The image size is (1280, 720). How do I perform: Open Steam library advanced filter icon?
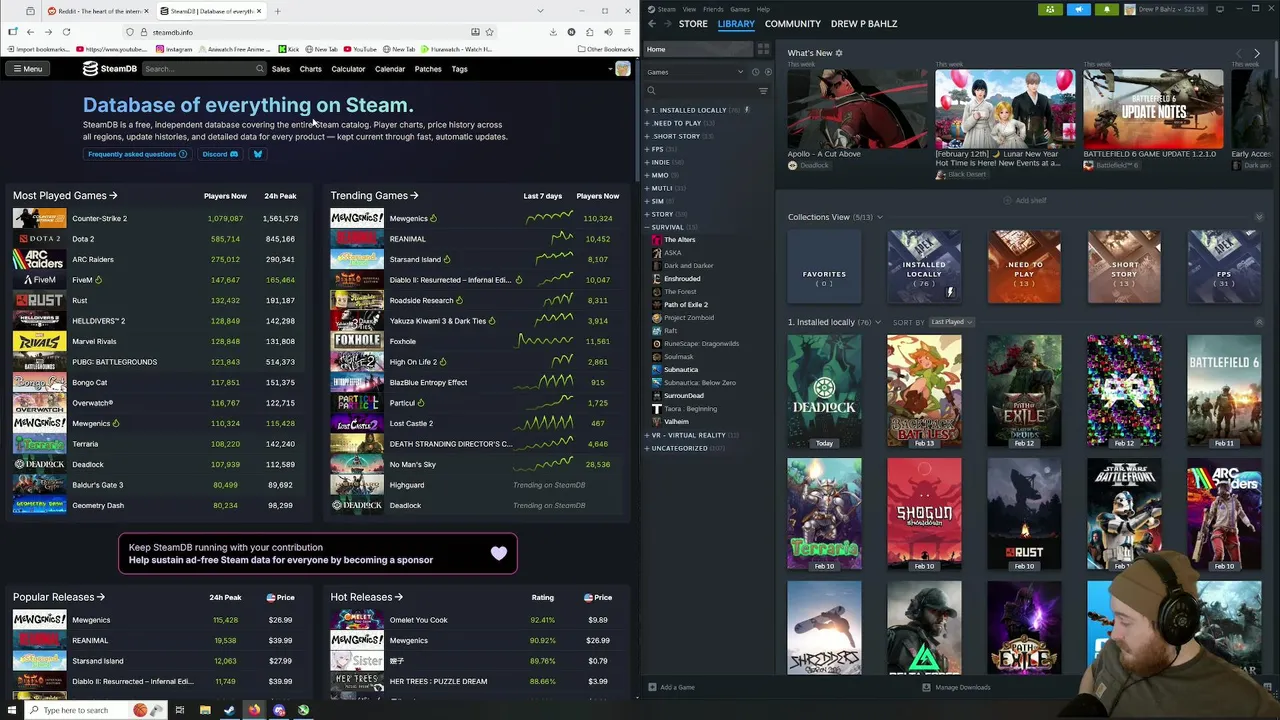[x=763, y=91]
